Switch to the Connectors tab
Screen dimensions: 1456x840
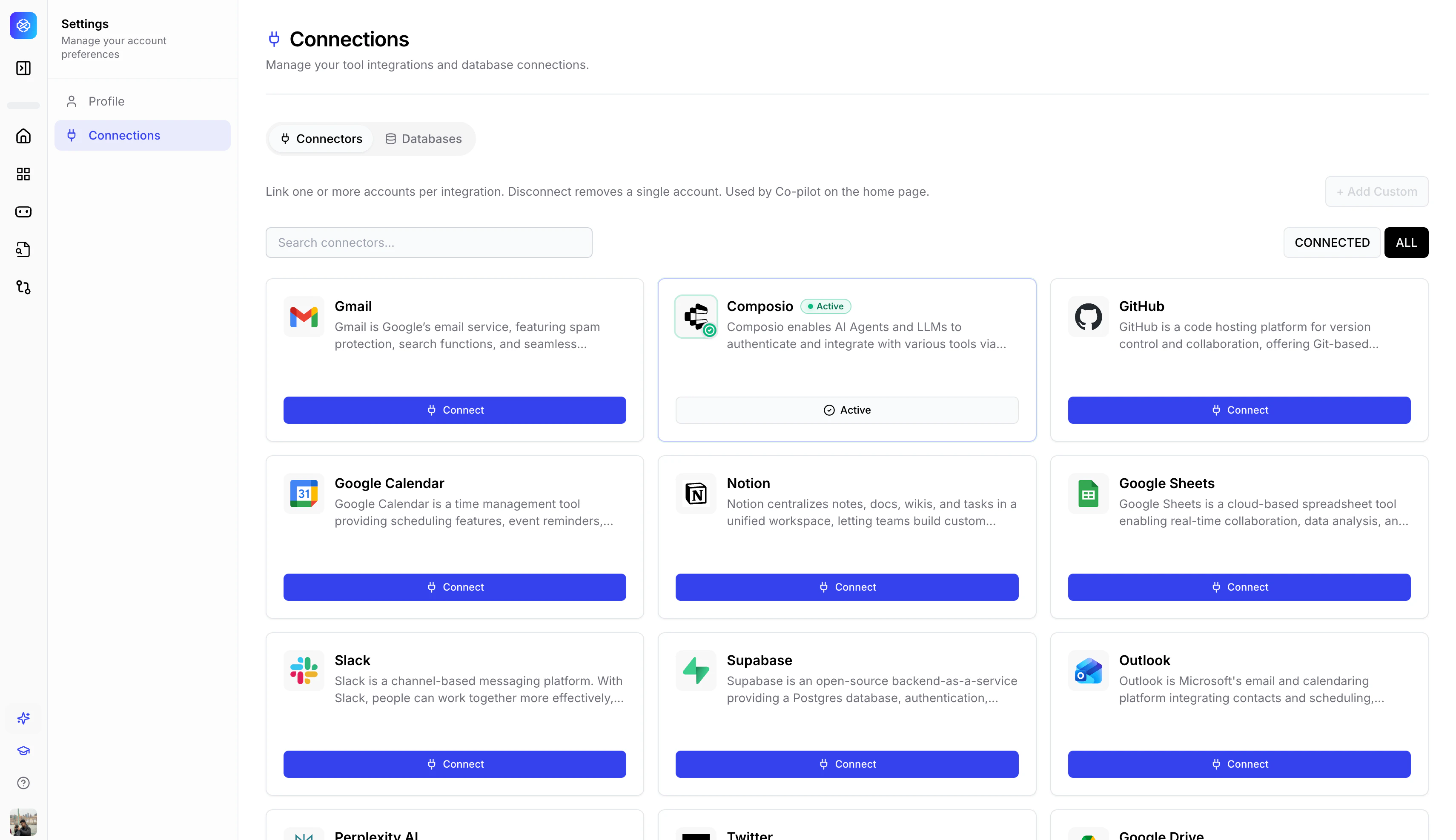pos(321,139)
